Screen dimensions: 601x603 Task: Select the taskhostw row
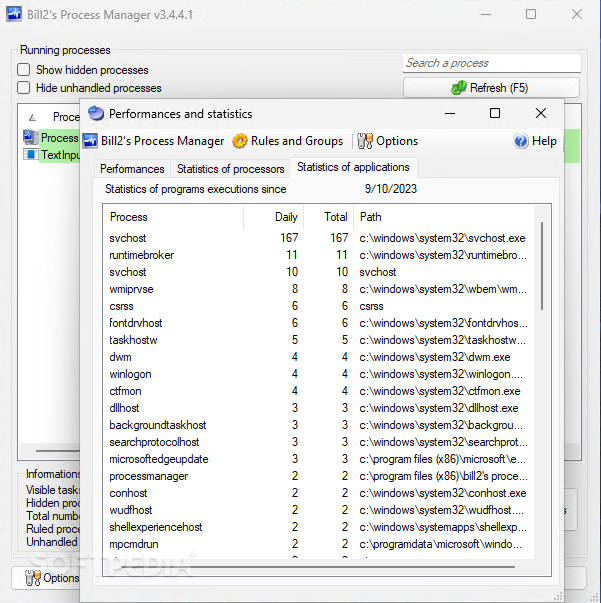[318, 340]
